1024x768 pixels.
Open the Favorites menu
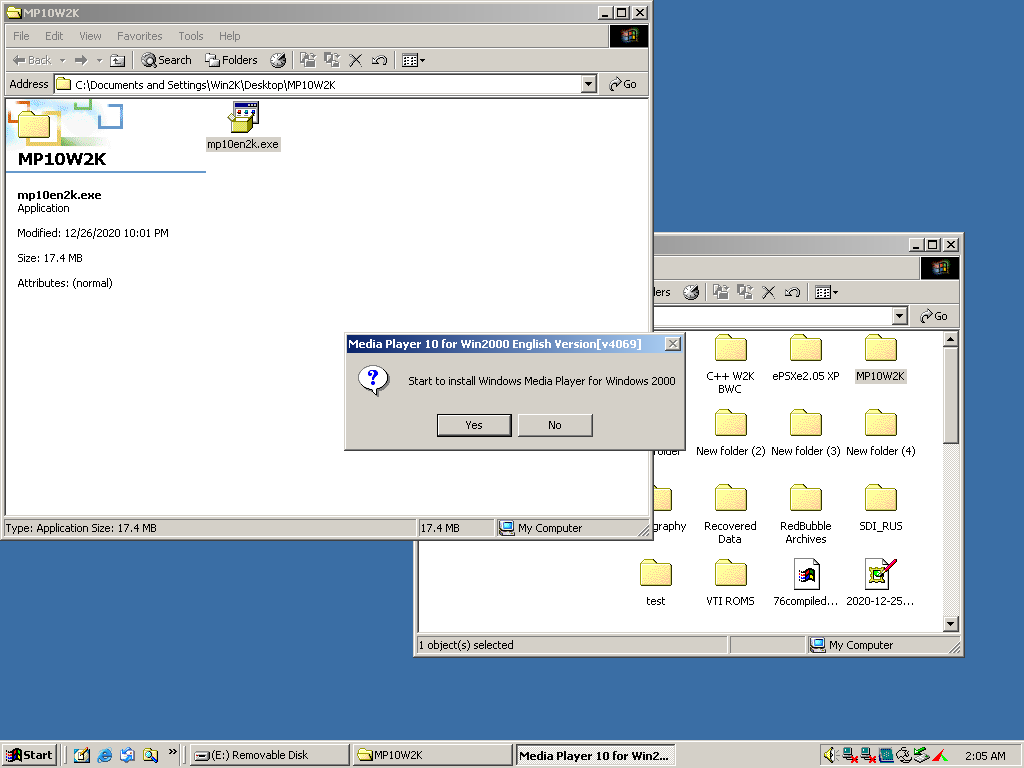tap(139, 36)
